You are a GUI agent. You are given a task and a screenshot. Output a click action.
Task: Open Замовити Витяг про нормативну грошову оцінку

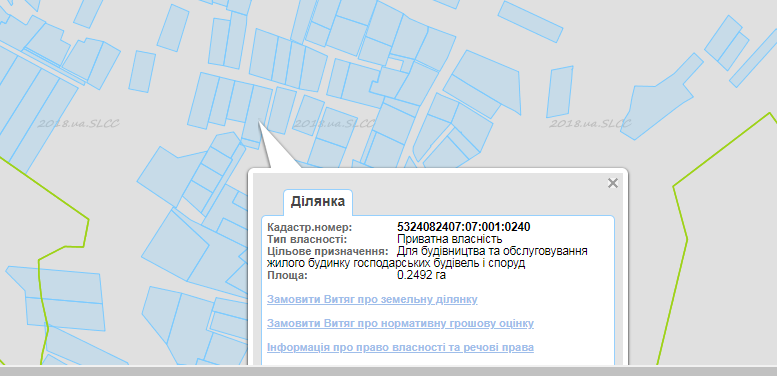pyautogui.click(x=400, y=323)
